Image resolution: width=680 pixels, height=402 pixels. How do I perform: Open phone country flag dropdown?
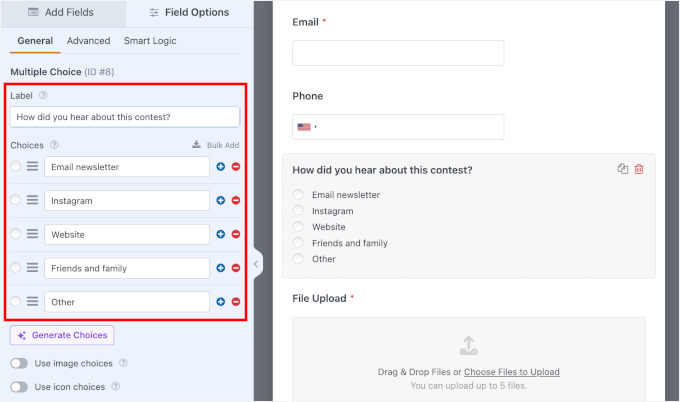(306, 127)
